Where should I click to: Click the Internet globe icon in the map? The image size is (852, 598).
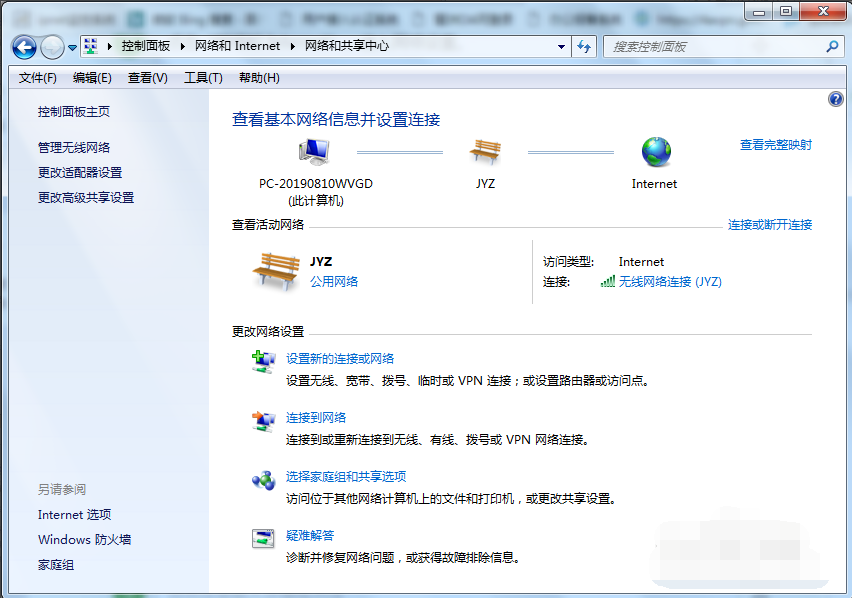pos(656,152)
